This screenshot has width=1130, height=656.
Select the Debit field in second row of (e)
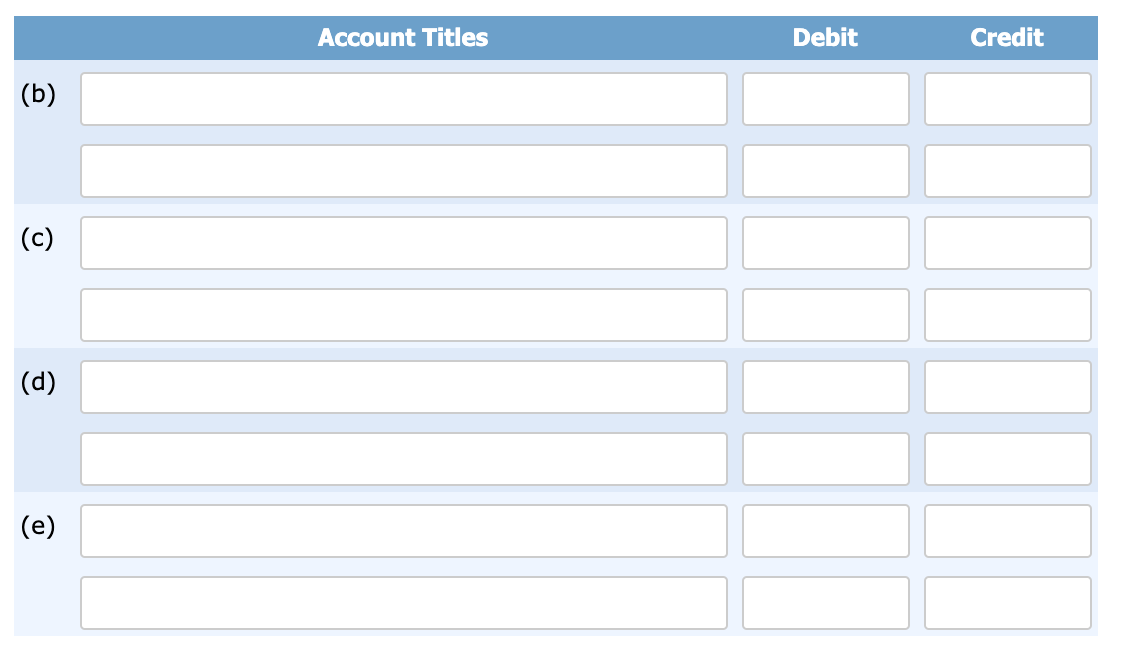click(824, 602)
